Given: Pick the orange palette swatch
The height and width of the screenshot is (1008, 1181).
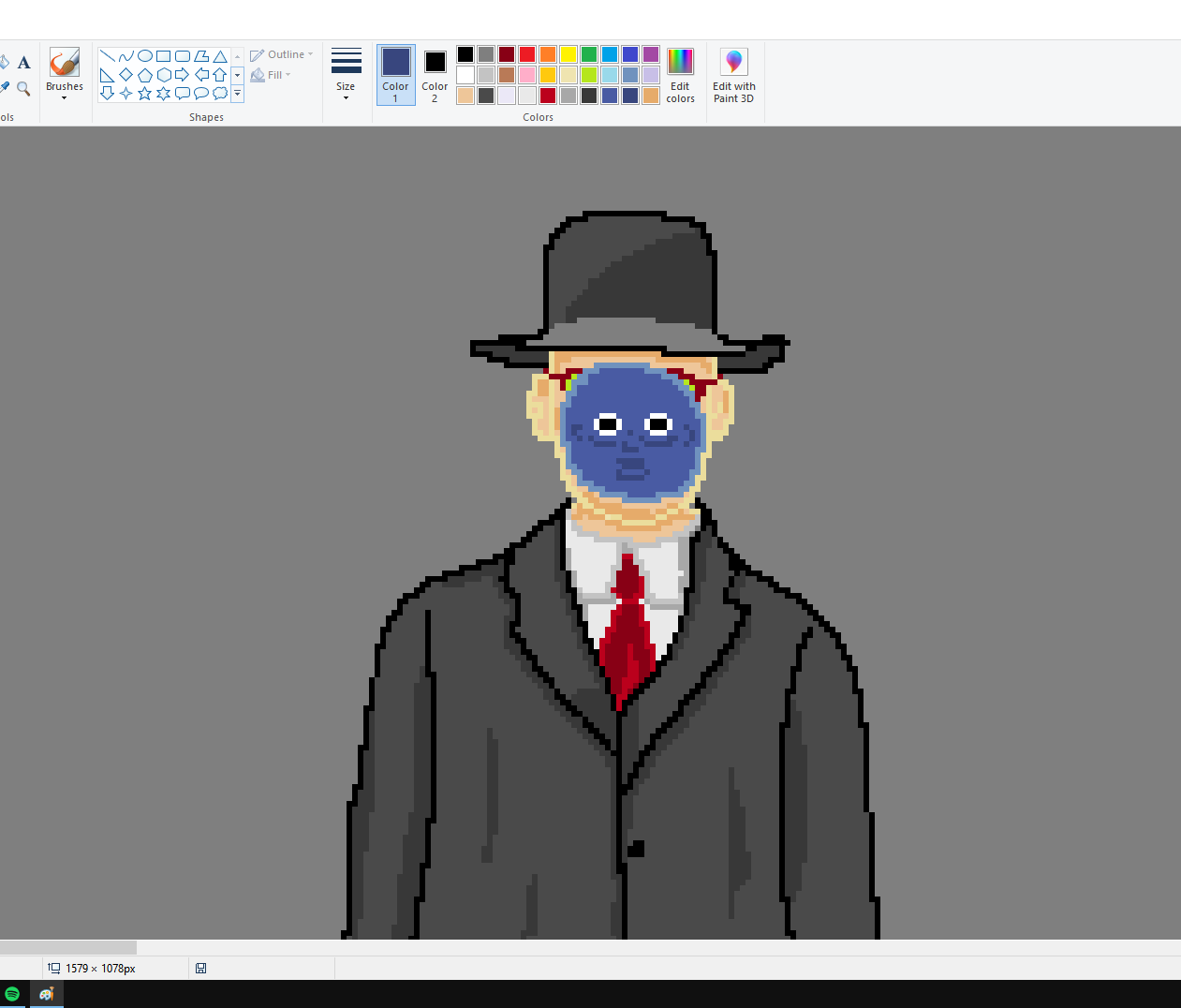Looking at the screenshot, I should click(548, 54).
